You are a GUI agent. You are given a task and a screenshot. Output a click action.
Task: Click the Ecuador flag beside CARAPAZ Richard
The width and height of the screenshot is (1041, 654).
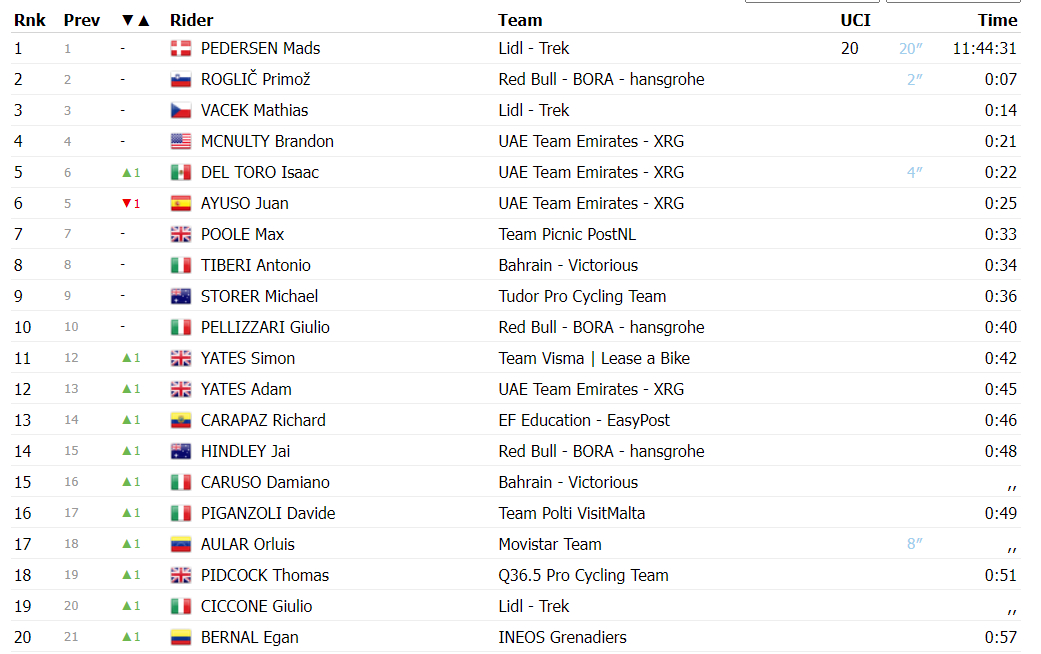181,420
